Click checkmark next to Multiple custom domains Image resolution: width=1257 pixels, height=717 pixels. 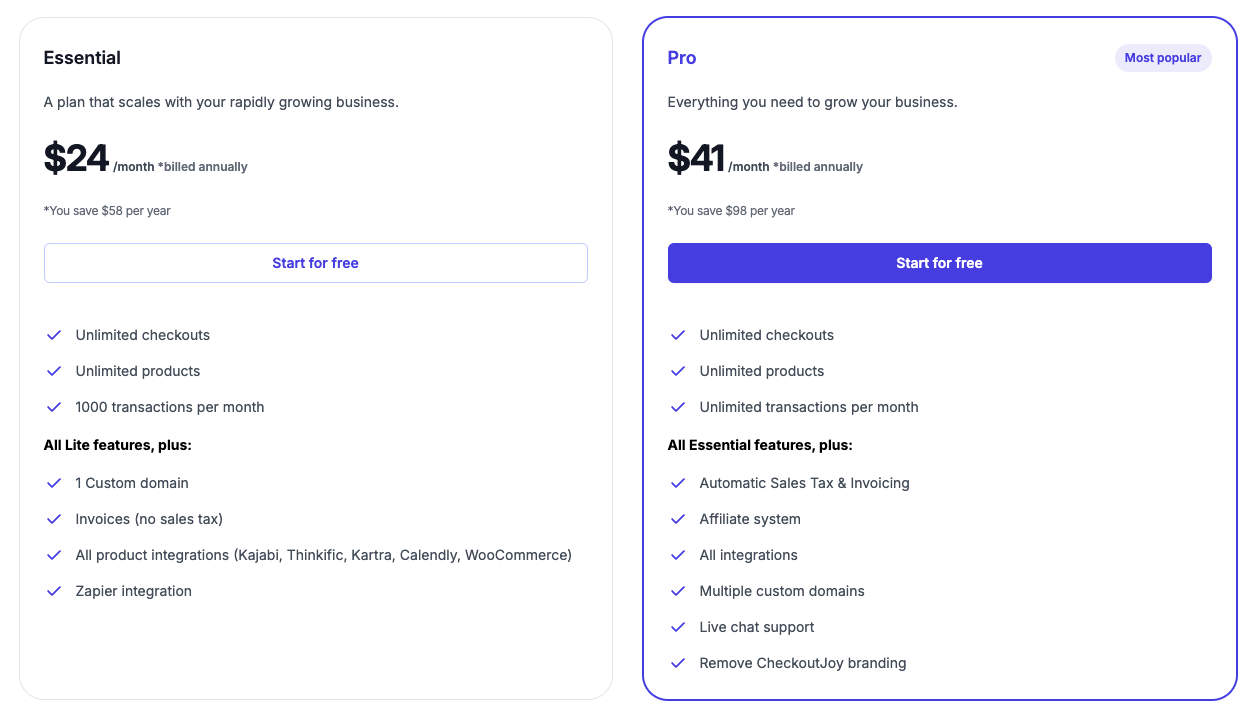[x=678, y=591]
